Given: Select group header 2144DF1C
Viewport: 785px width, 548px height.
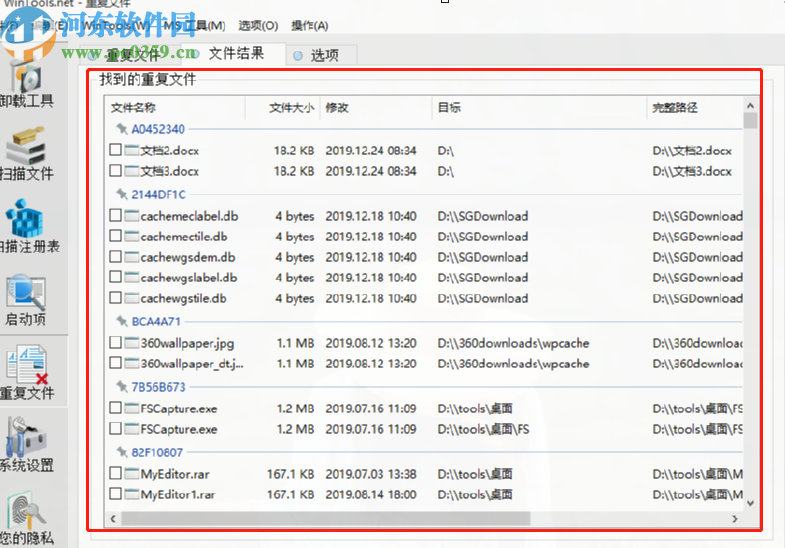Looking at the screenshot, I should point(158,194).
